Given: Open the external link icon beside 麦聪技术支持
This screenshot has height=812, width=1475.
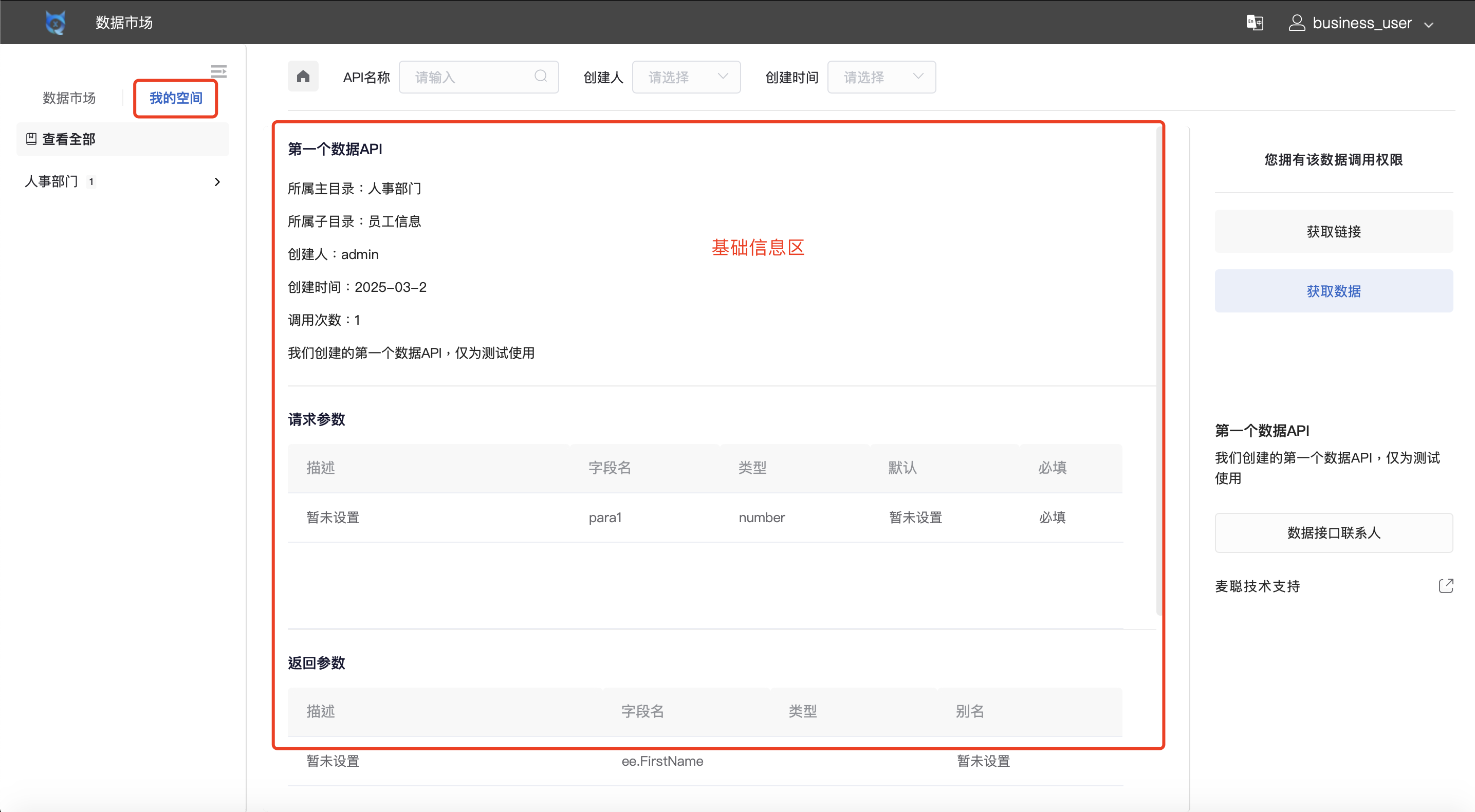Looking at the screenshot, I should (x=1445, y=585).
